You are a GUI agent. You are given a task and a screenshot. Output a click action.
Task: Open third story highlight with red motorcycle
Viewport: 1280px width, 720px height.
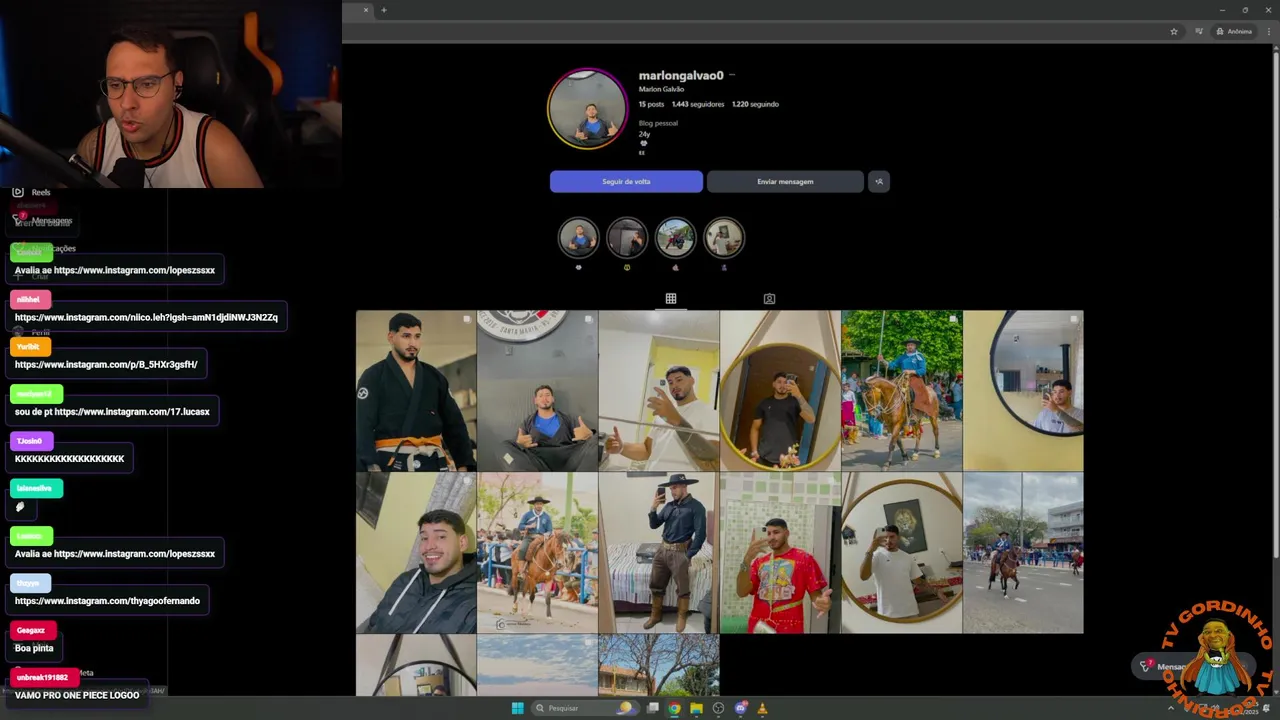click(675, 238)
